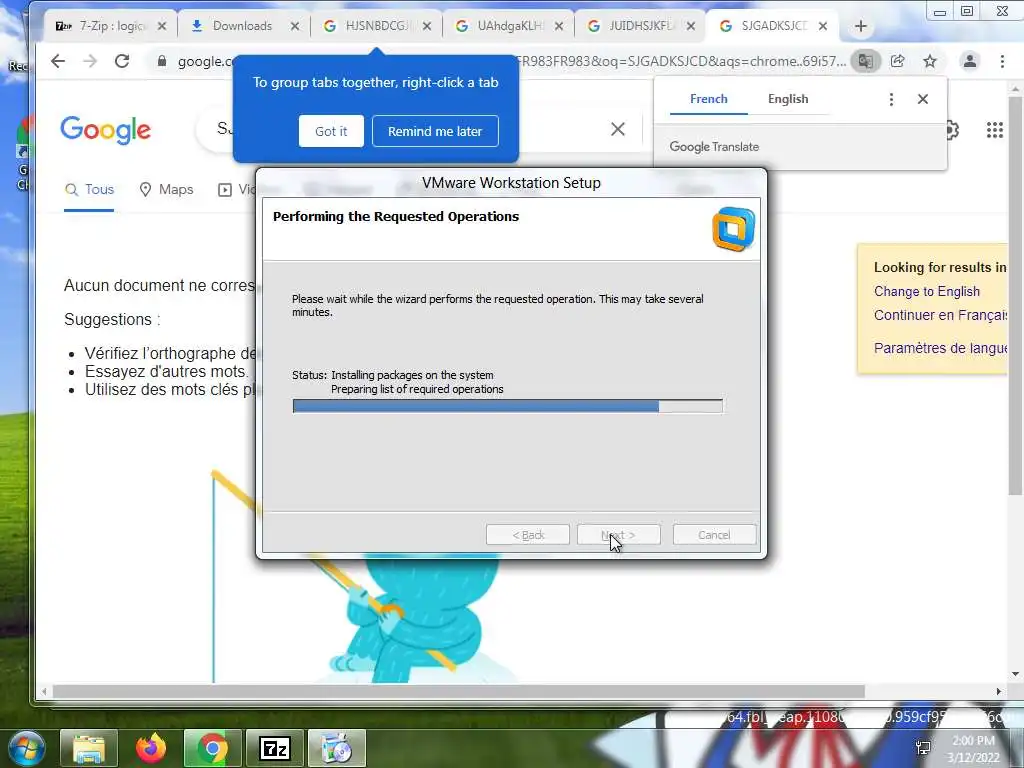Click the VMware Workstation logo in setup
The width and height of the screenshot is (1024, 768).
tap(733, 229)
